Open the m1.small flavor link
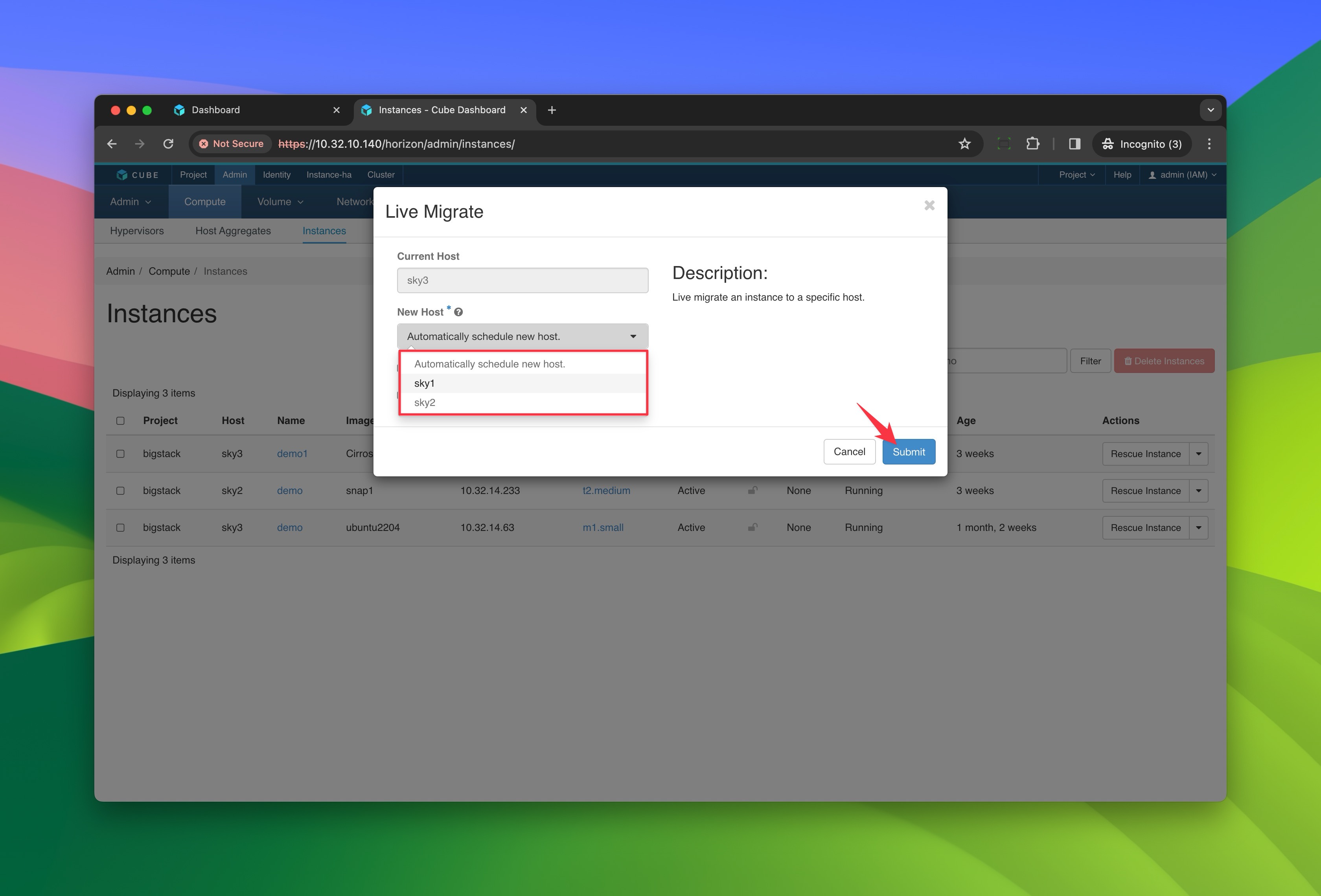The height and width of the screenshot is (896, 1321). click(x=603, y=528)
